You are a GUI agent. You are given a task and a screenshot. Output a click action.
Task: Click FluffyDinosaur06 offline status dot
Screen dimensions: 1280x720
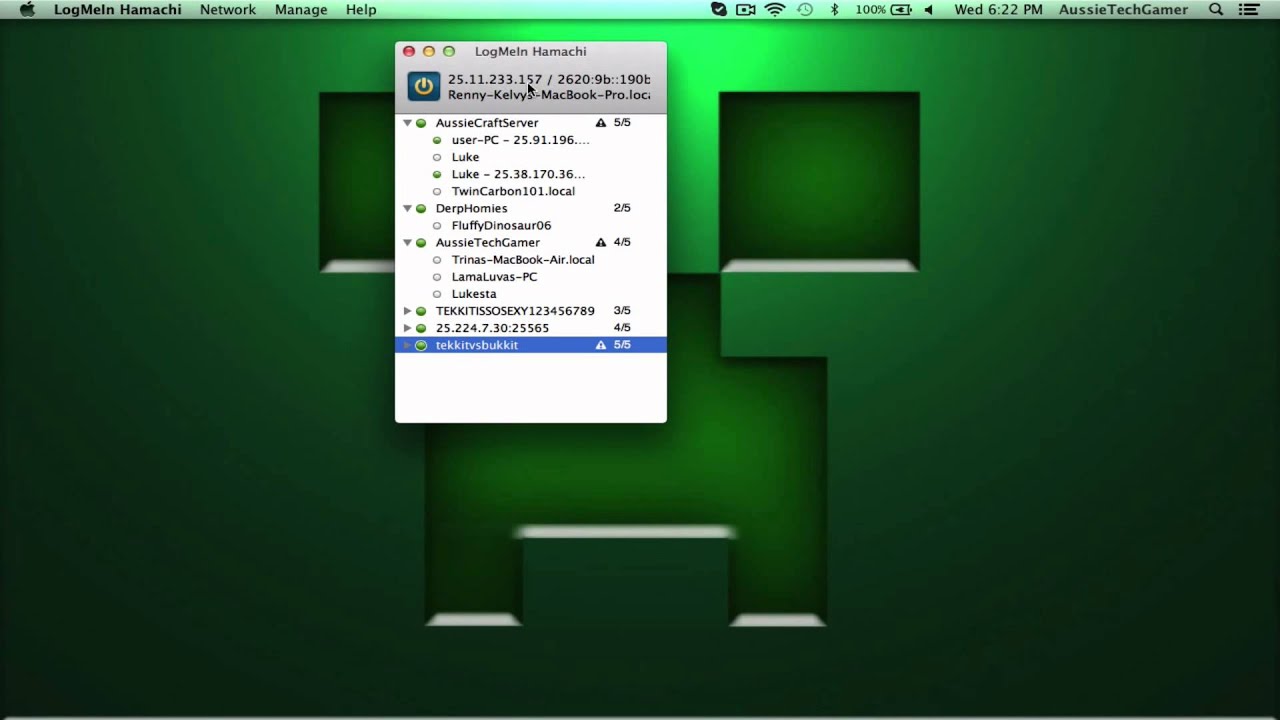[437, 225]
